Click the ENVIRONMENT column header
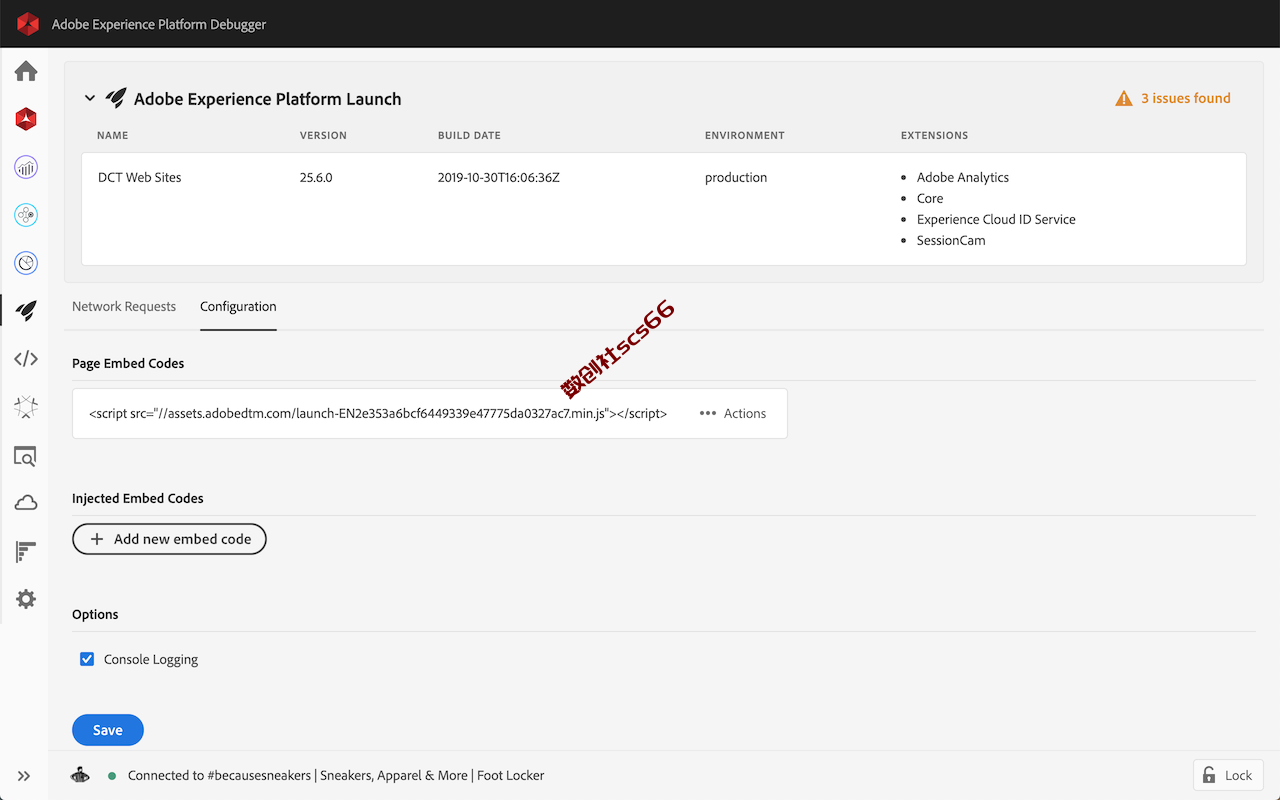1280x800 pixels. [745, 135]
